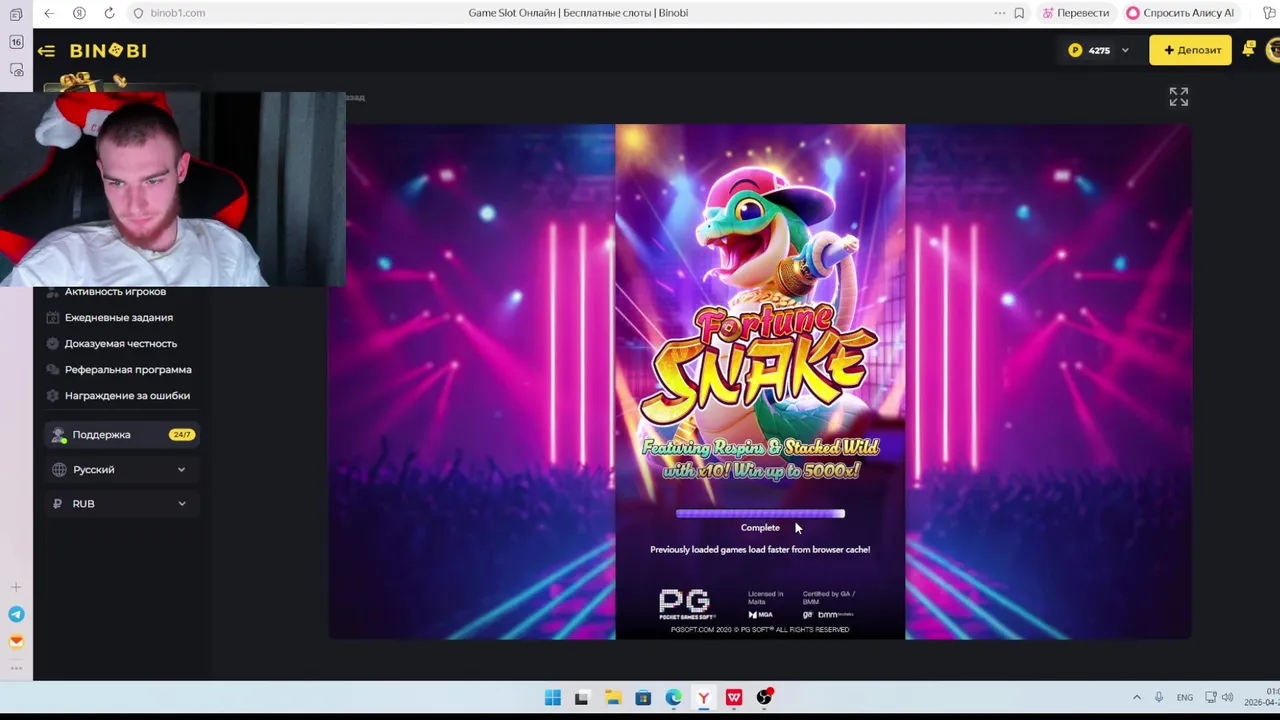Image resolution: width=1280 pixels, height=720 pixels.
Task: Open the tabs panel icon in side strip
Action: pos(16,15)
